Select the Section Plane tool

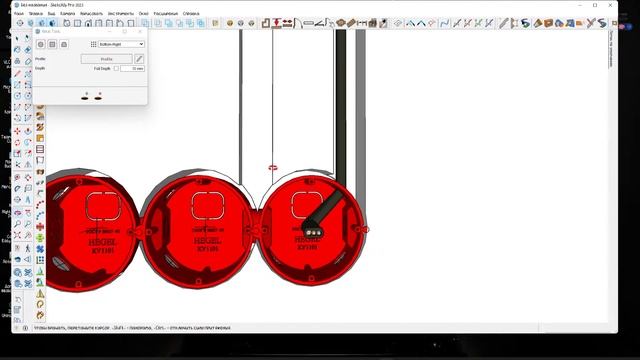click(x=28, y=260)
